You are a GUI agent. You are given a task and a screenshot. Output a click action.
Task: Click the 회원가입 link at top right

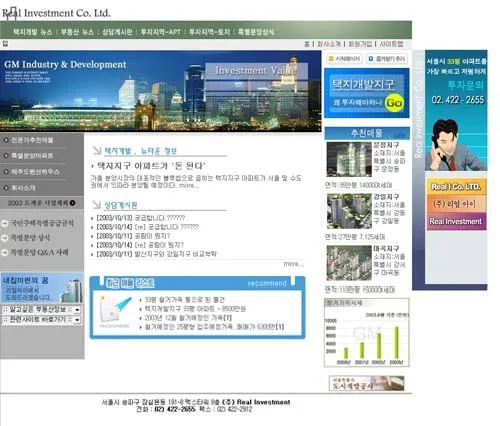point(360,44)
